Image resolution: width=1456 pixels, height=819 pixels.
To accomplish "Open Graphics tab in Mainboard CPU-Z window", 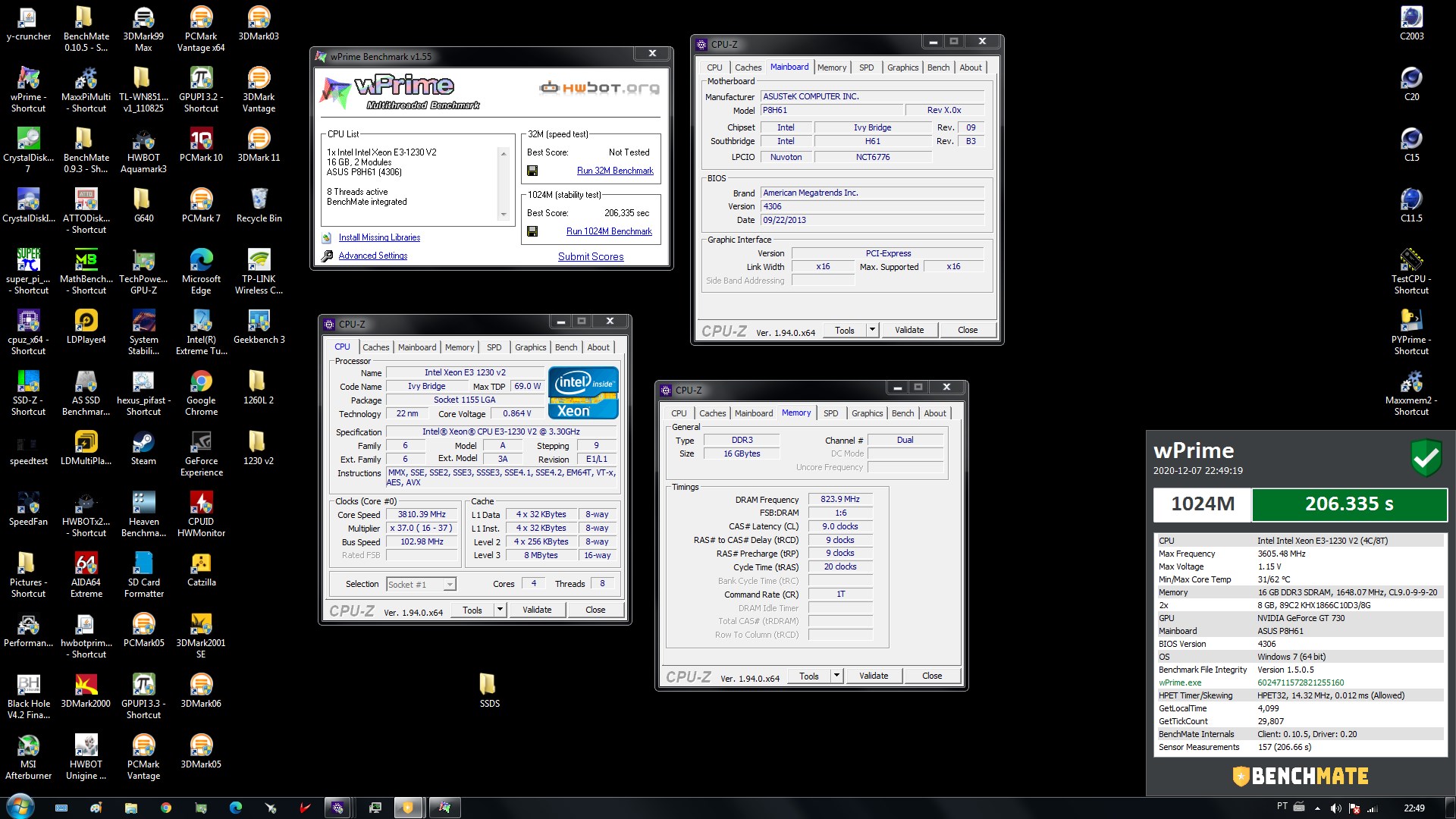I will 902,67.
